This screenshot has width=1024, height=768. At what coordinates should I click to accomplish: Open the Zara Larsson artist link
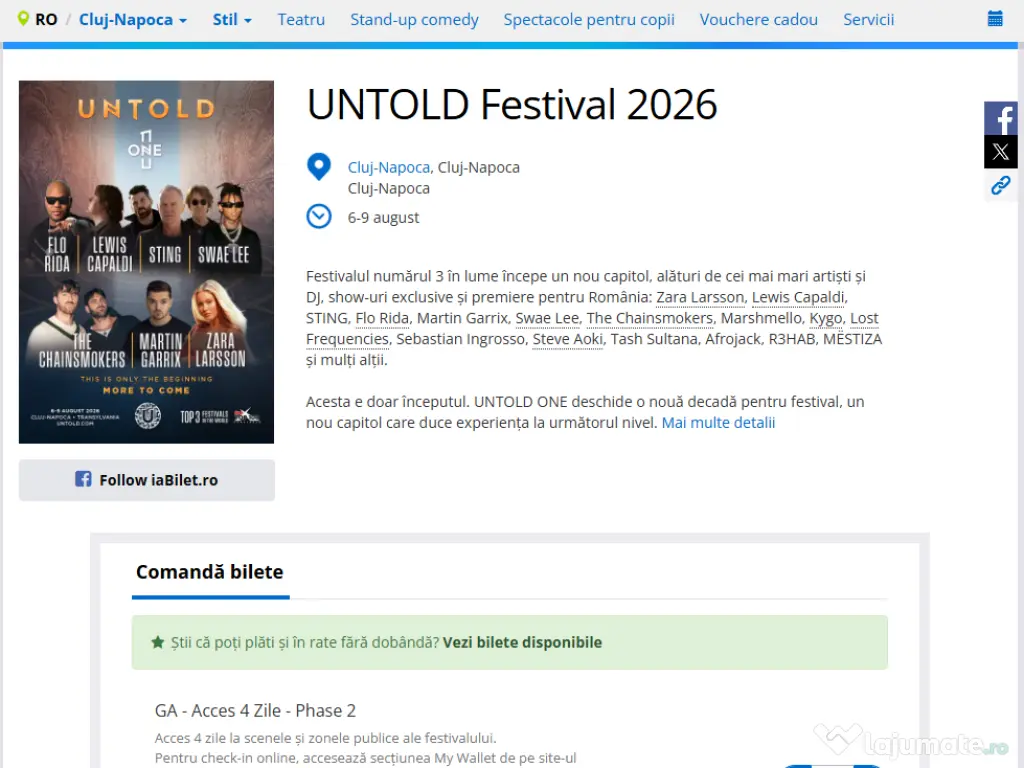pyautogui.click(x=700, y=296)
